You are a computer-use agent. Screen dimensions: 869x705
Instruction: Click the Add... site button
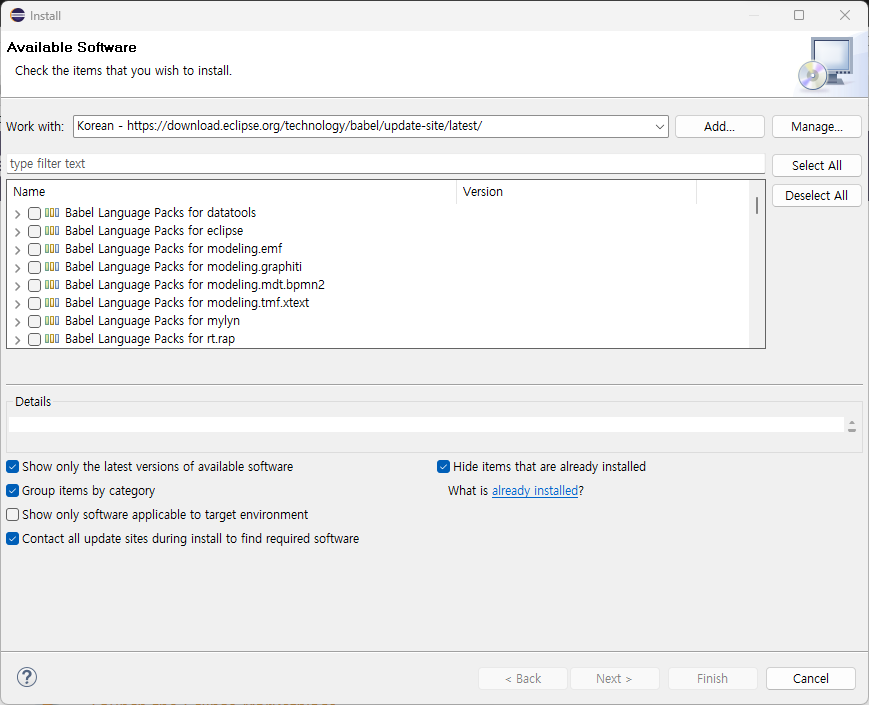(x=719, y=126)
